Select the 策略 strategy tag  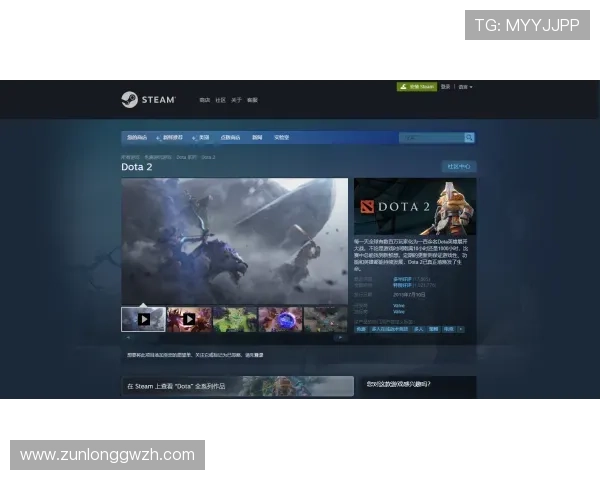pyautogui.click(x=434, y=329)
